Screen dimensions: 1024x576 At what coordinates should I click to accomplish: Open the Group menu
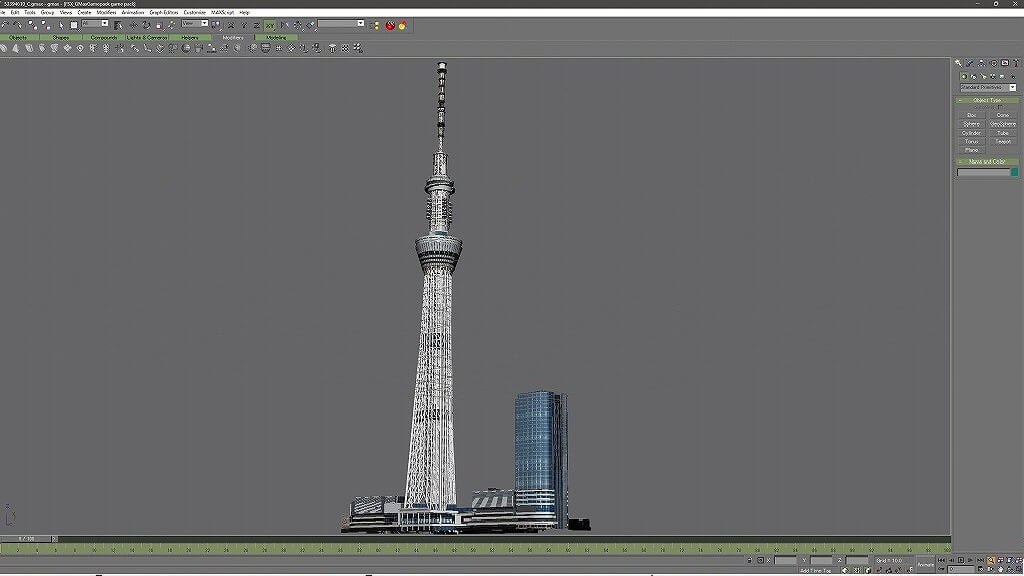[x=48, y=12]
